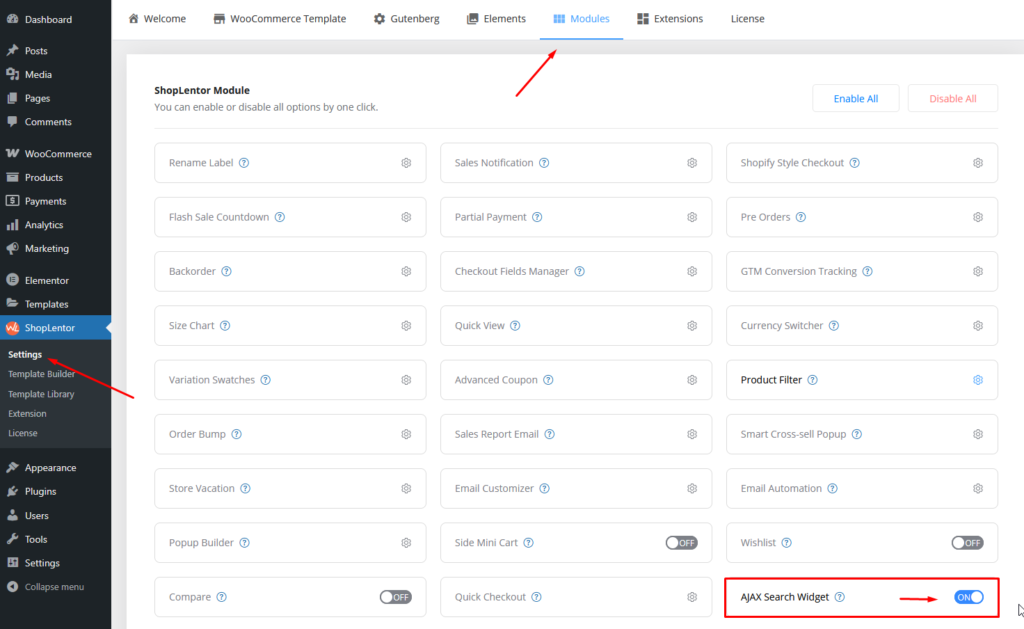Open settings gear for Smart Cross-sell Popup
Image resolution: width=1024 pixels, height=629 pixels.
tap(978, 434)
